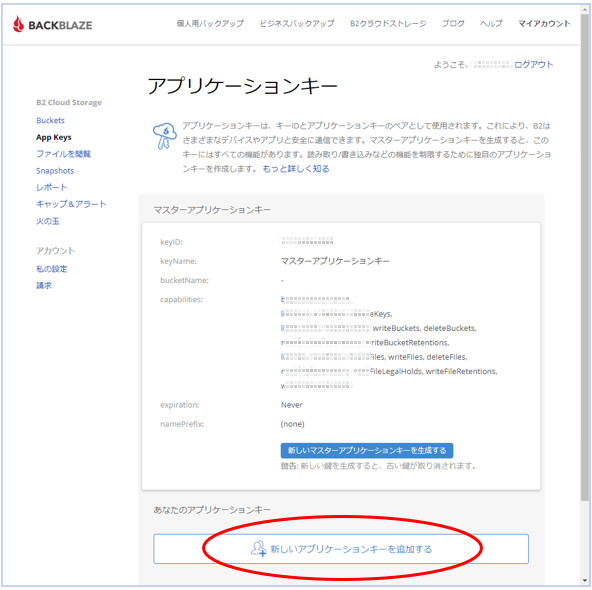
Task: Click the cloud key illustration icon
Action: point(164,136)
